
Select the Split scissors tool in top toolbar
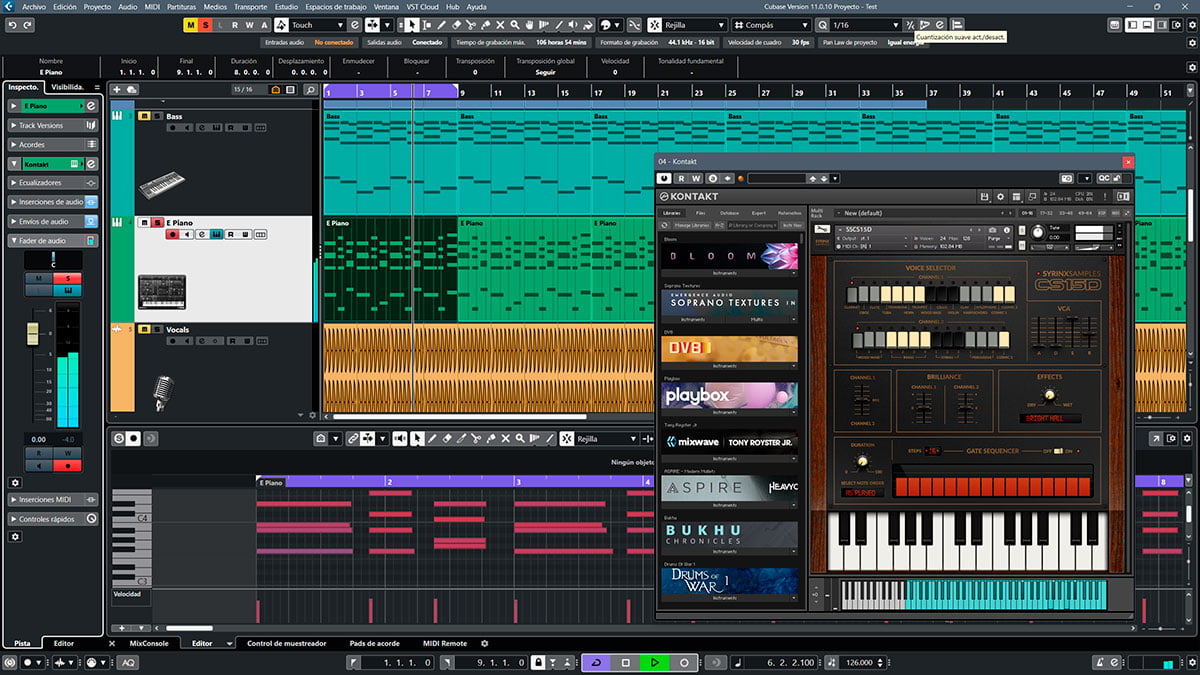(x=471, y=24)
